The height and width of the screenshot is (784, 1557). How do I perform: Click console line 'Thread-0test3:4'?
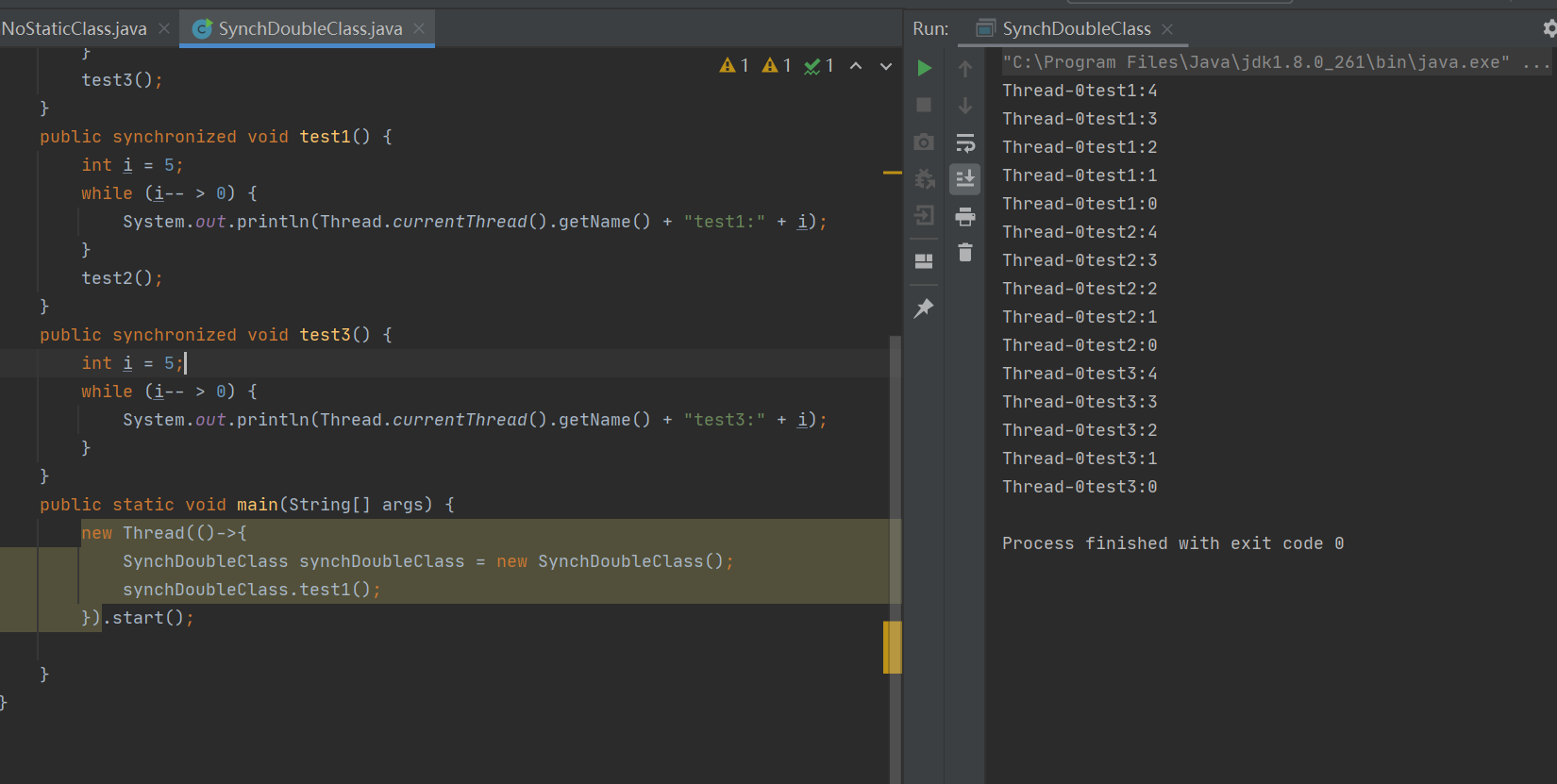(1080, 374)
